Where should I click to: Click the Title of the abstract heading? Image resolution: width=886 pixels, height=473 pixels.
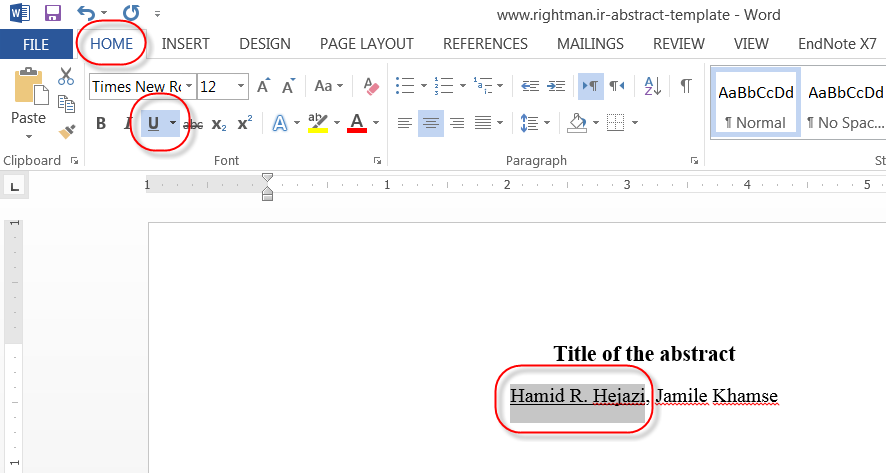pos(644,354)
